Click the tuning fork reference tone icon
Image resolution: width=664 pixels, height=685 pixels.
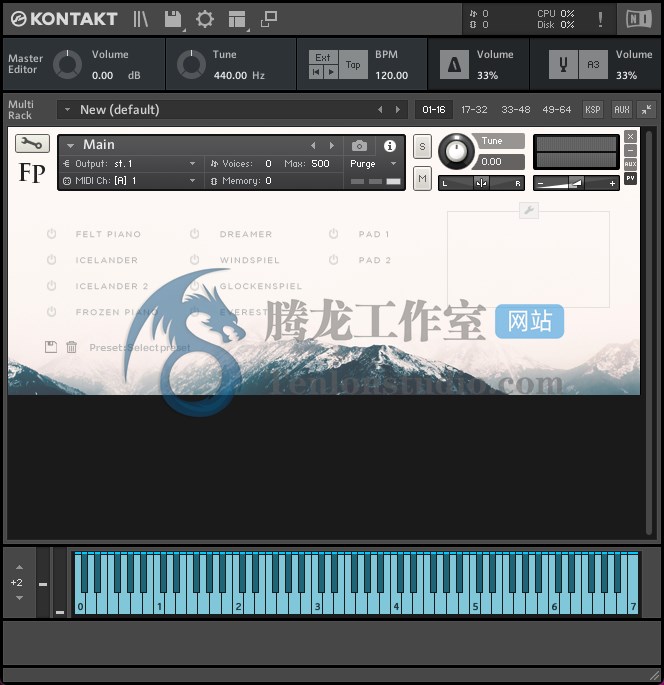(563, 65)
